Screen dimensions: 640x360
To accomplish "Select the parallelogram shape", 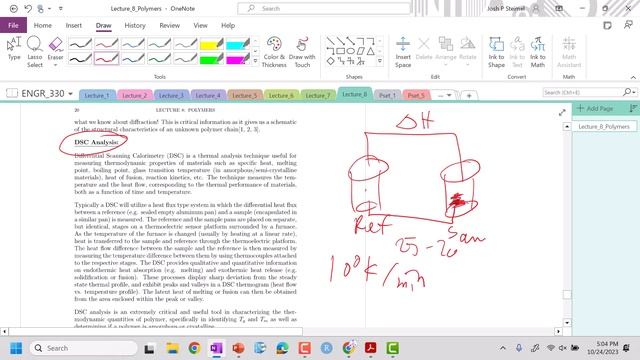I will click(x=360, y=51).
